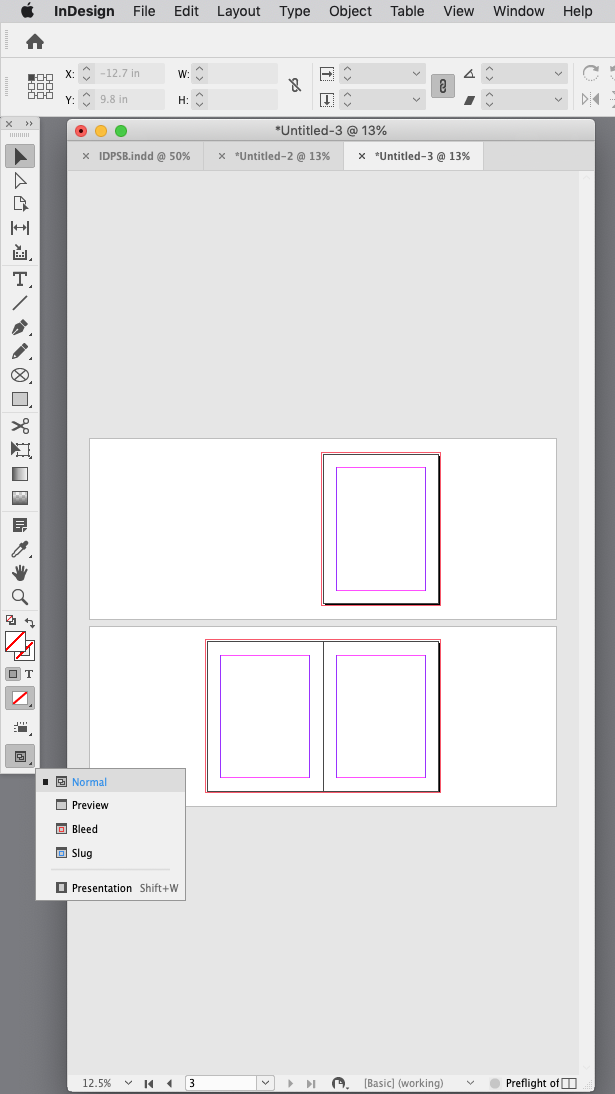The image size is (615, 1094).
Task: Open the Scale Y percentage dropdown
Action: [417, 100]
